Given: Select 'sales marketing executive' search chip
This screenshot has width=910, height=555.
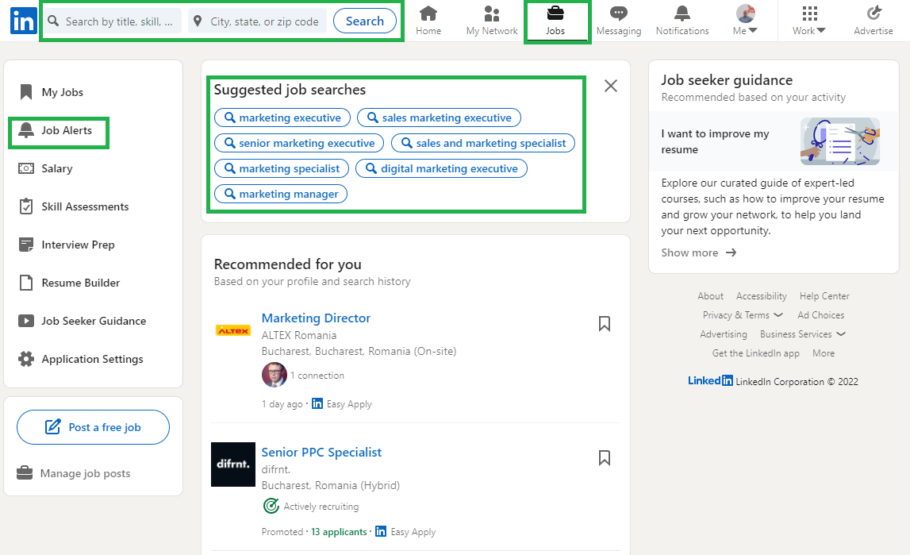Looking at the screenshot, I should (439, 118).
